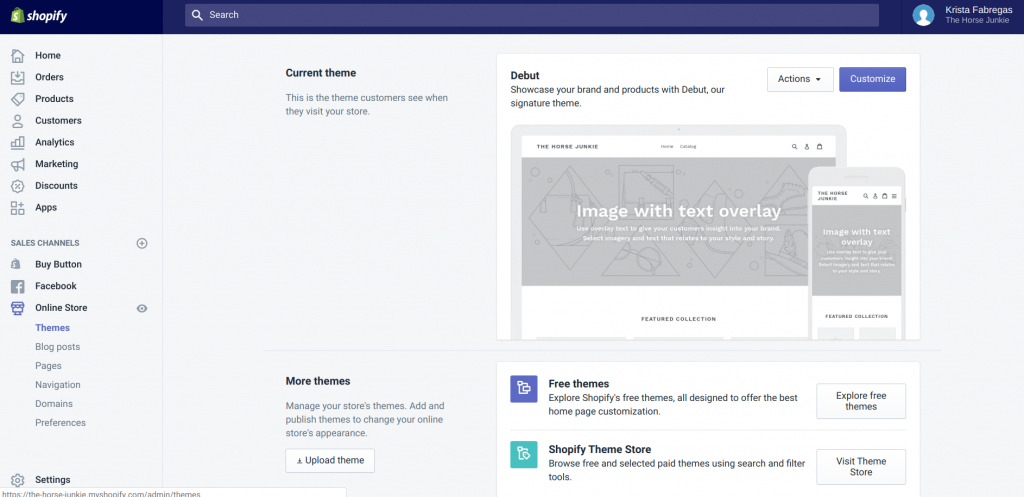Click the Products tag icon
The image size is (1024, 497).
pos(18,99)
